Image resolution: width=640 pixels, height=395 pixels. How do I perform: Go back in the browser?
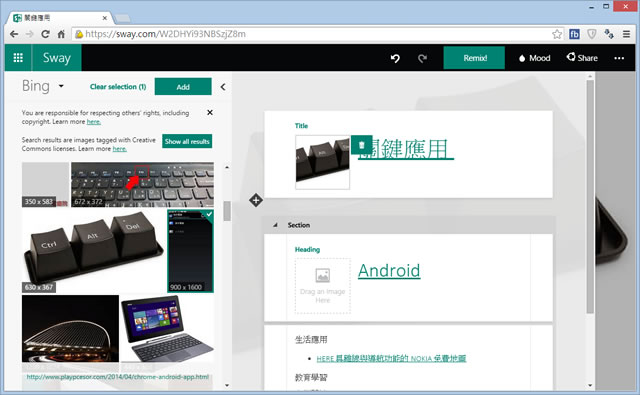[14, 34]
